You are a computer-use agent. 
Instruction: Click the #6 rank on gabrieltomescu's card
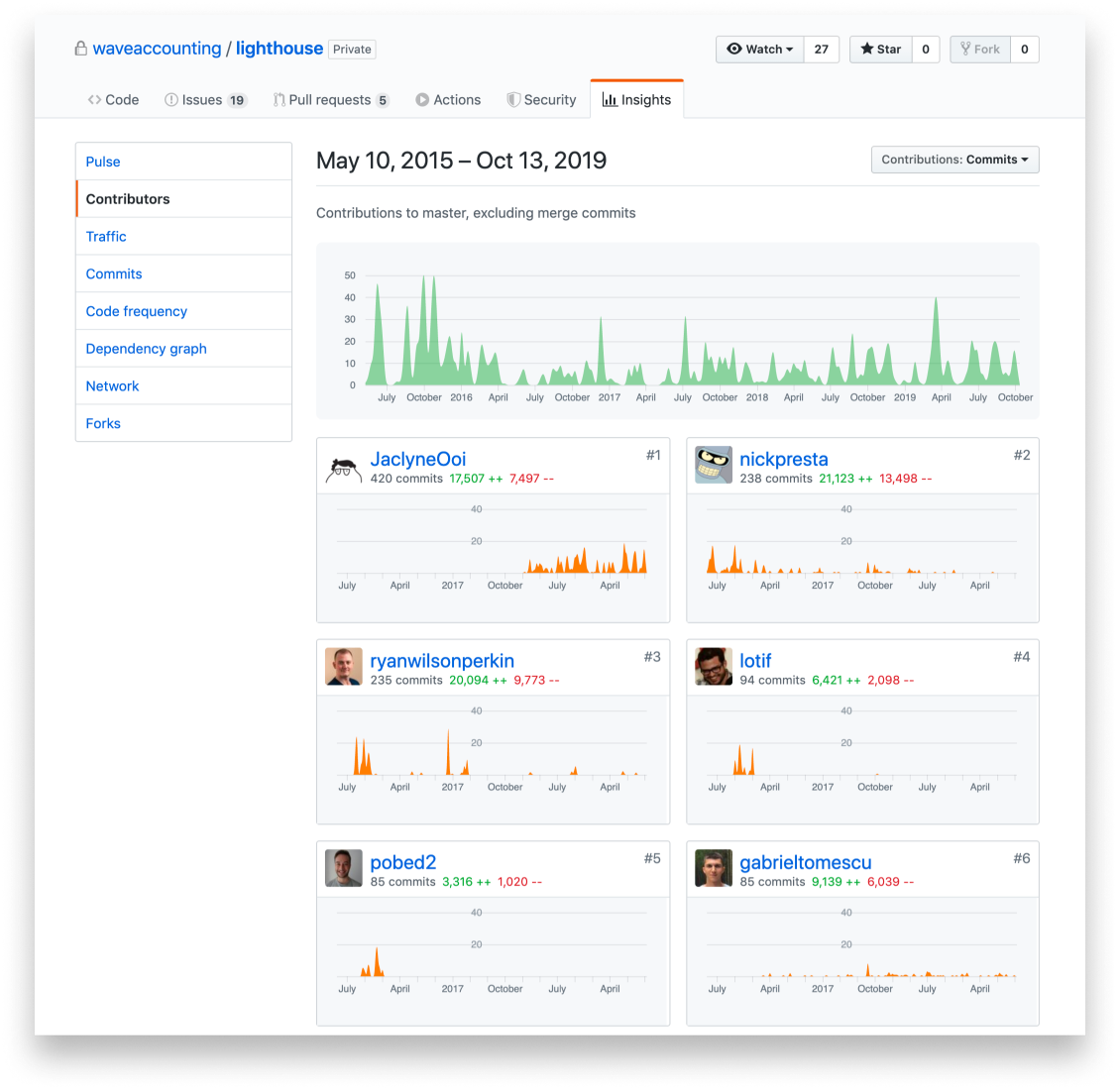pyautogui.click(x=1022, y=858)
